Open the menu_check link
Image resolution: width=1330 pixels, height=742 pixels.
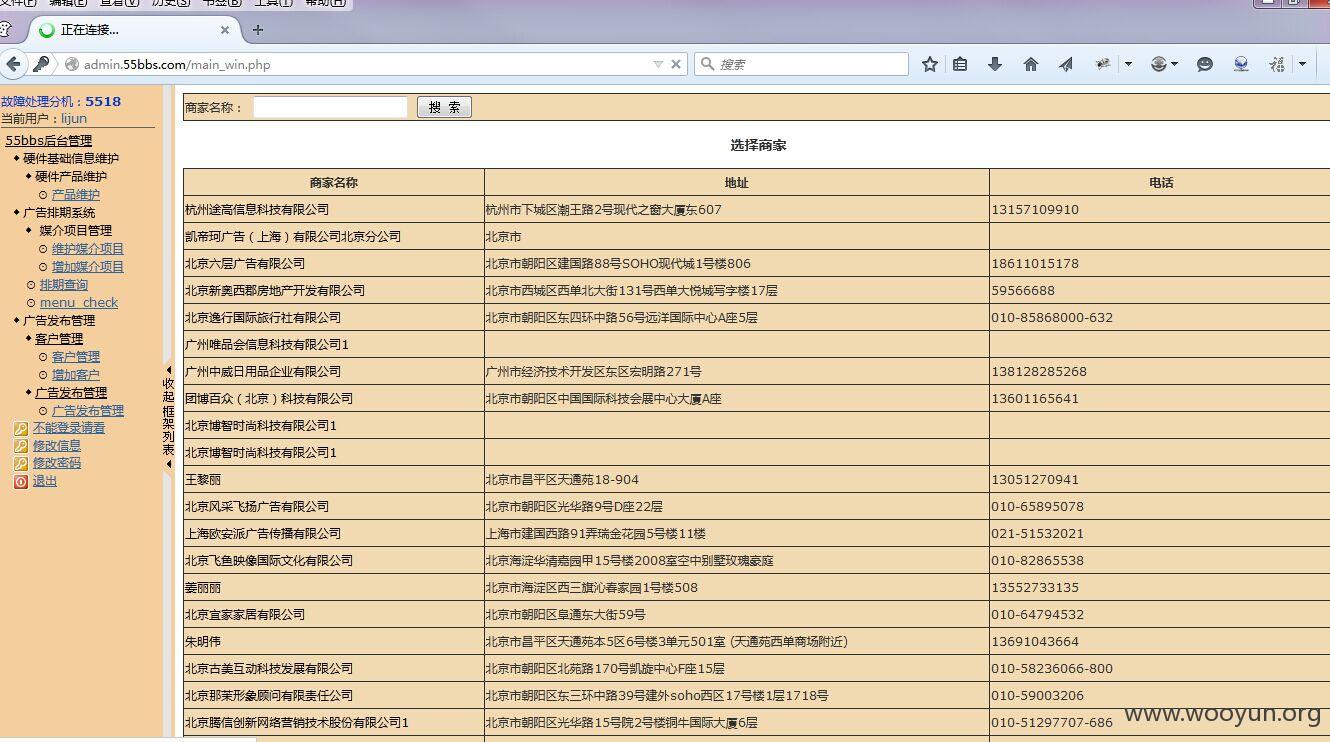79,303
